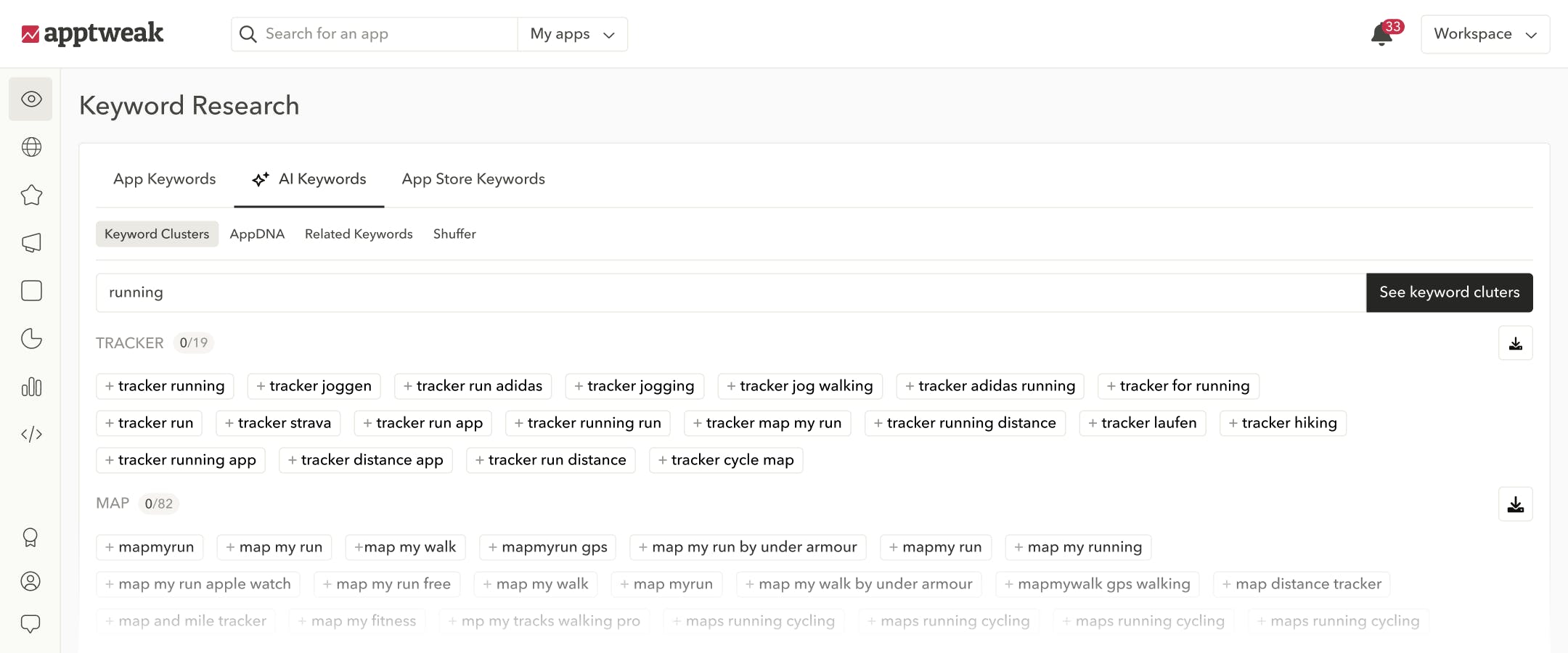Open the Related Keywords tab

coord(359,234)
